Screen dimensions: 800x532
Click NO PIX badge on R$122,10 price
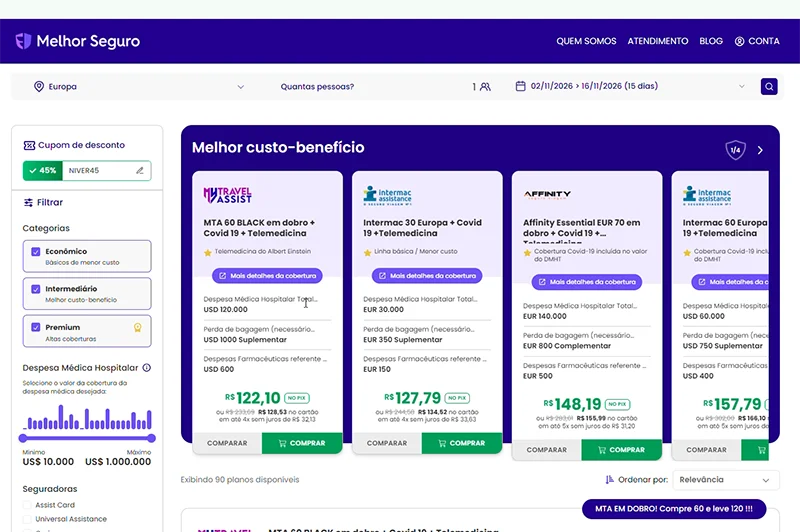(296, 398)
